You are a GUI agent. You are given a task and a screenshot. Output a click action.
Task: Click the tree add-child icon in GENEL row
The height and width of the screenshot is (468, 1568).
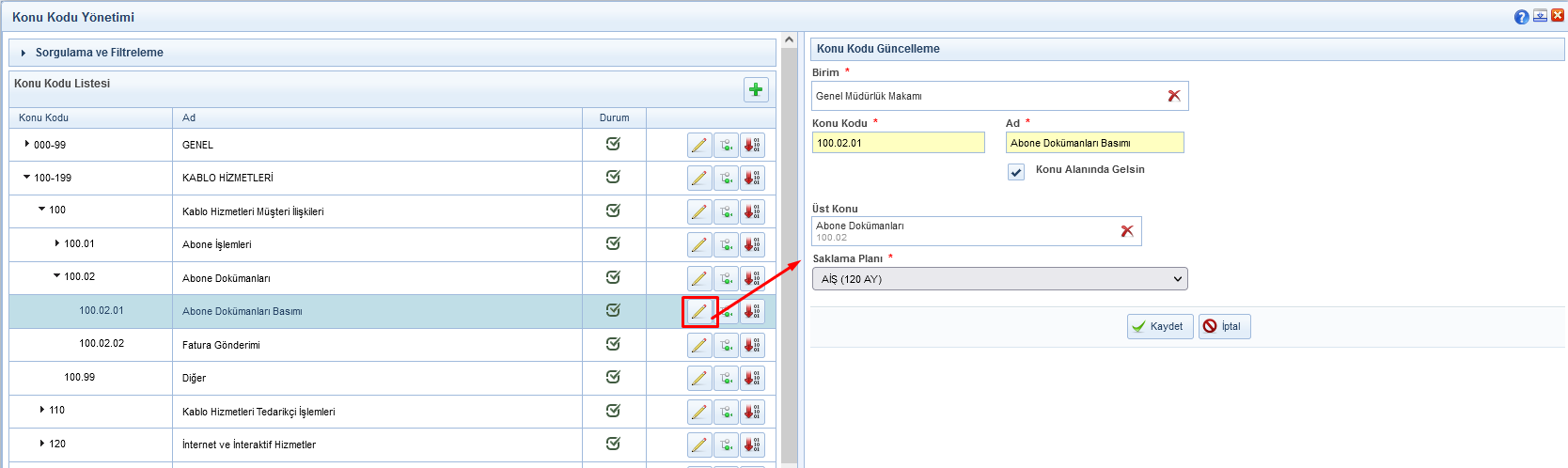point(726,145)
